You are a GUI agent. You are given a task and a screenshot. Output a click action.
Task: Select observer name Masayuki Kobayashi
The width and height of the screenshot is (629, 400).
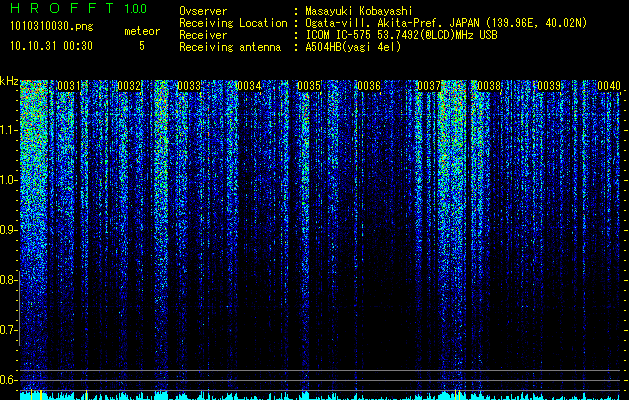pyautogui.click(x=359, y=11)
